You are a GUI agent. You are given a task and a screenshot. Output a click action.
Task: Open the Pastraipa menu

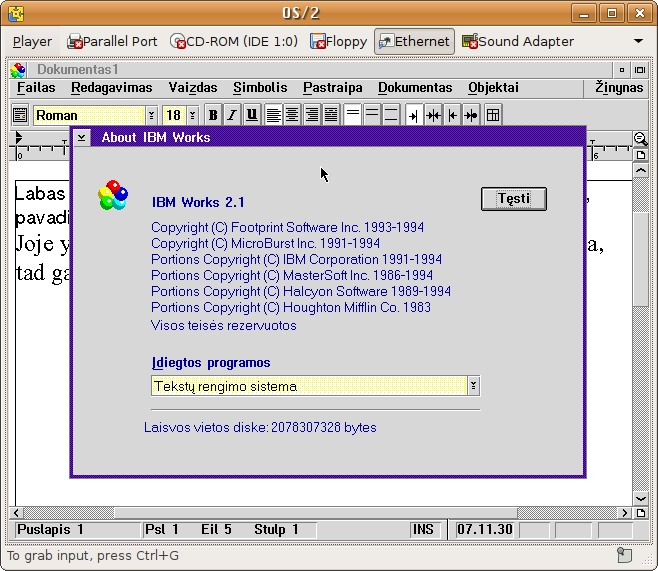pyautogui.click(x=333, y=87)
